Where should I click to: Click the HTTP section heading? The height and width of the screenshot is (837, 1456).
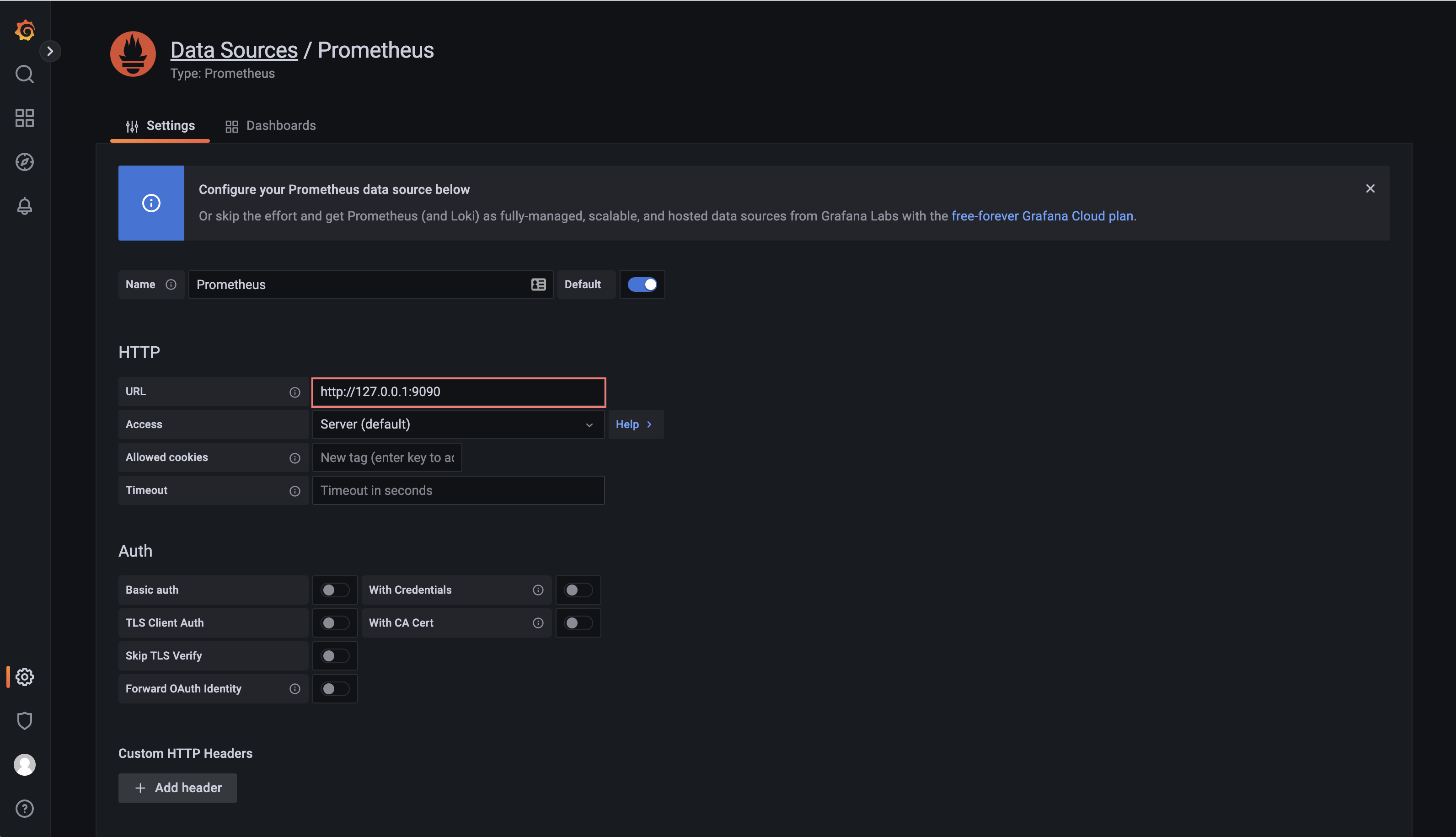[x=139, y=352]
